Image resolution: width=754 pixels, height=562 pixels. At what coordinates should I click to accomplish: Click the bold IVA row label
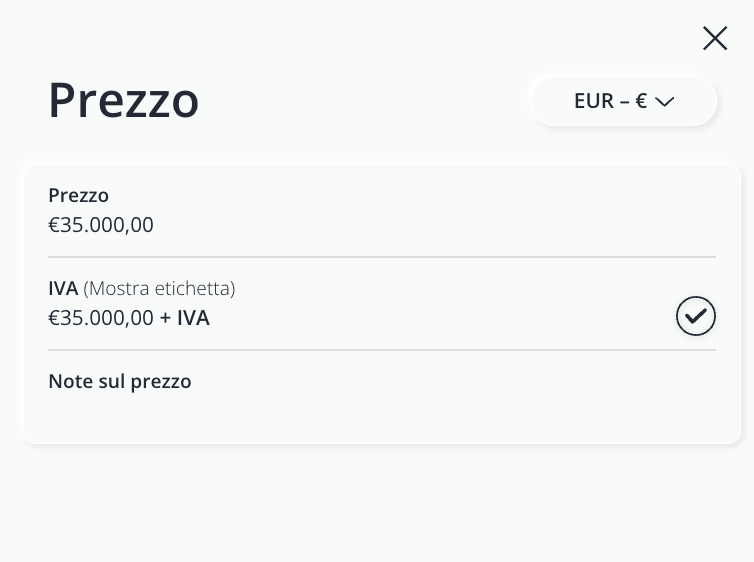(63, 288)
